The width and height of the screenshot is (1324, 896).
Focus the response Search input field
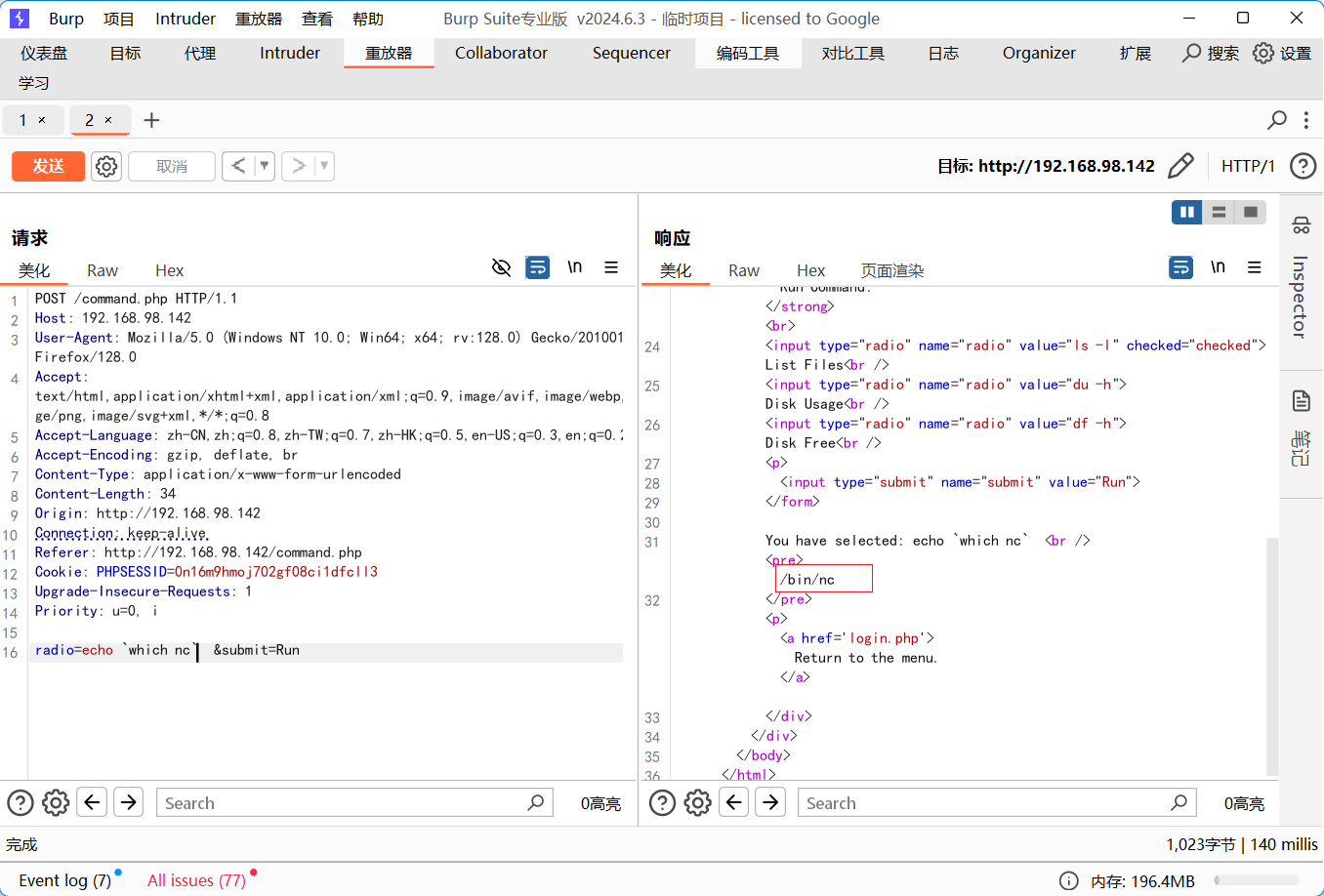click(x=997, y=802)
